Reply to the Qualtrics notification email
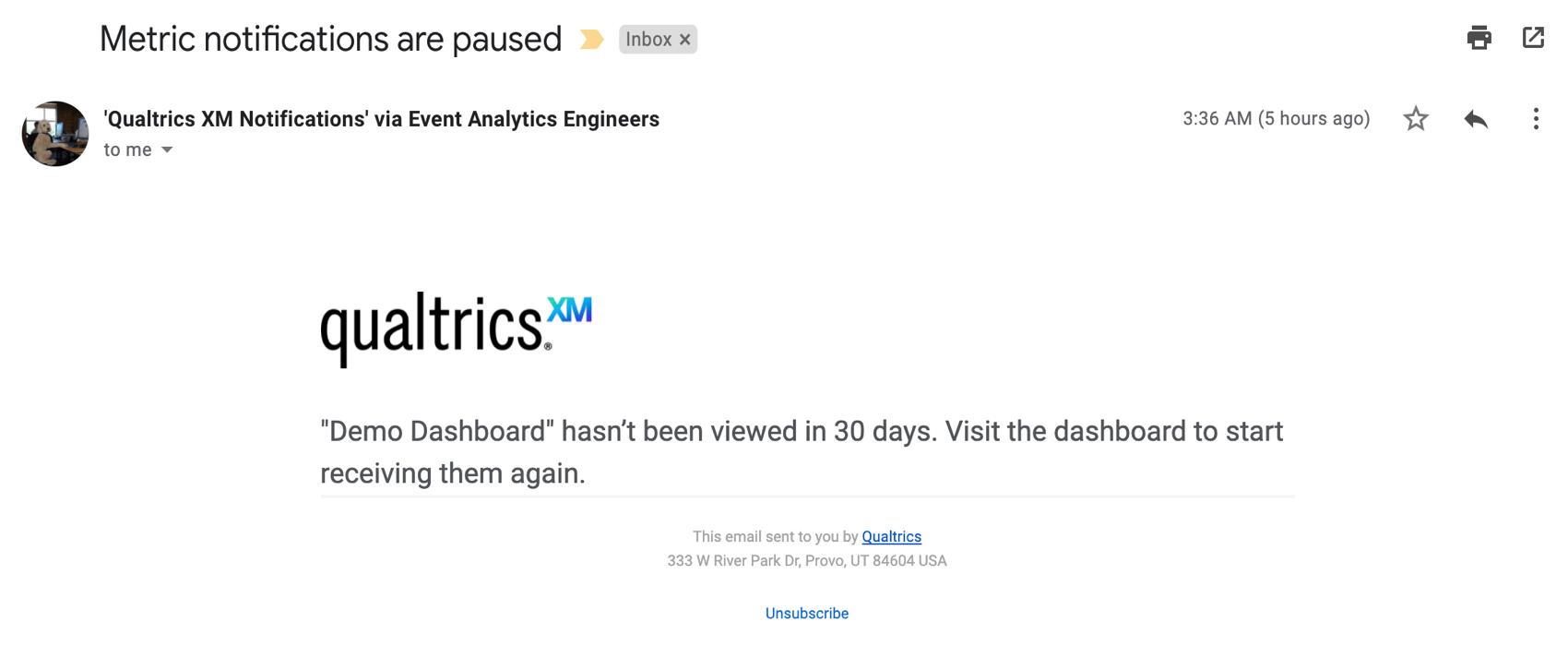This screenshot has height=646, width=1568. pyautogui.click(x=1476, y=119)
